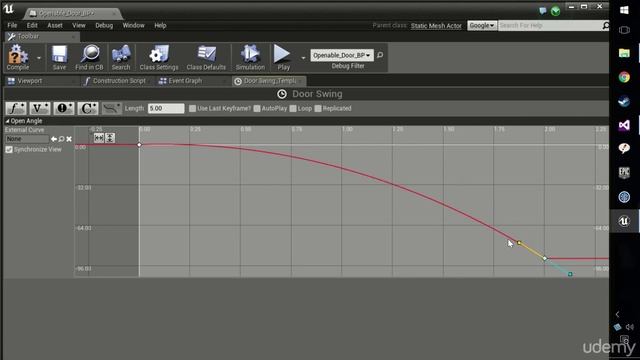Screen dimensions: 640x360
Task: Use selected asset arrow for External Curve
Action: click(53, 139)
